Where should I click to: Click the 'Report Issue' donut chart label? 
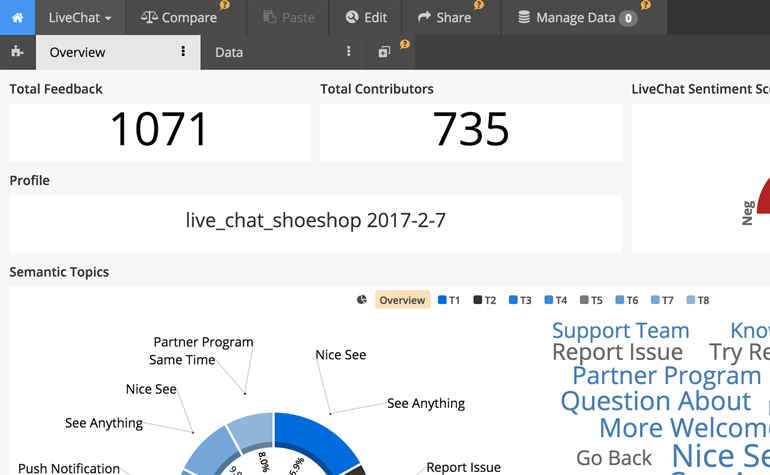pos(464,468)
